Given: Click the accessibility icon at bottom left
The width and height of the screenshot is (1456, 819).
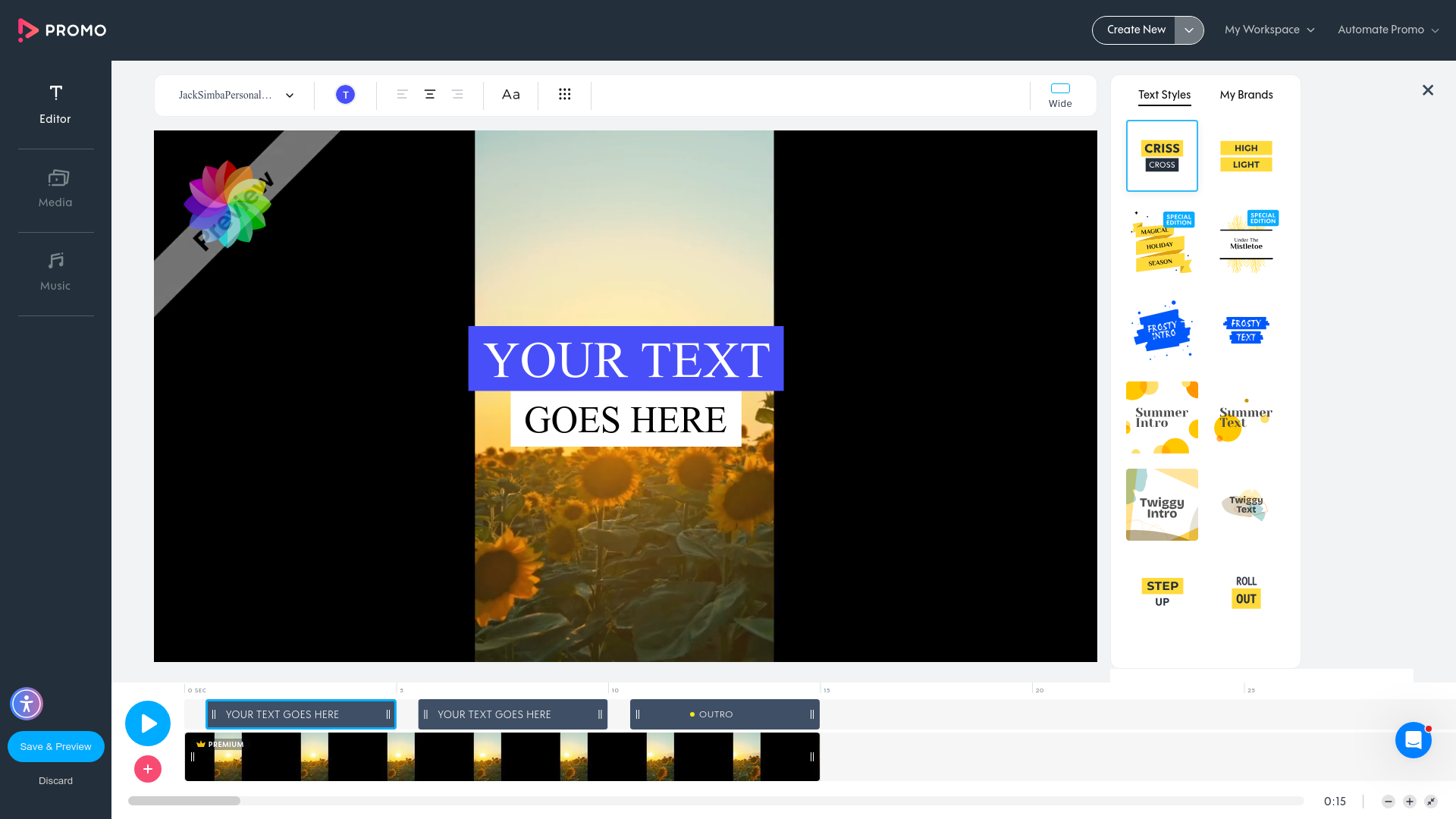Looking at the screenshot, I should (27, 704).
